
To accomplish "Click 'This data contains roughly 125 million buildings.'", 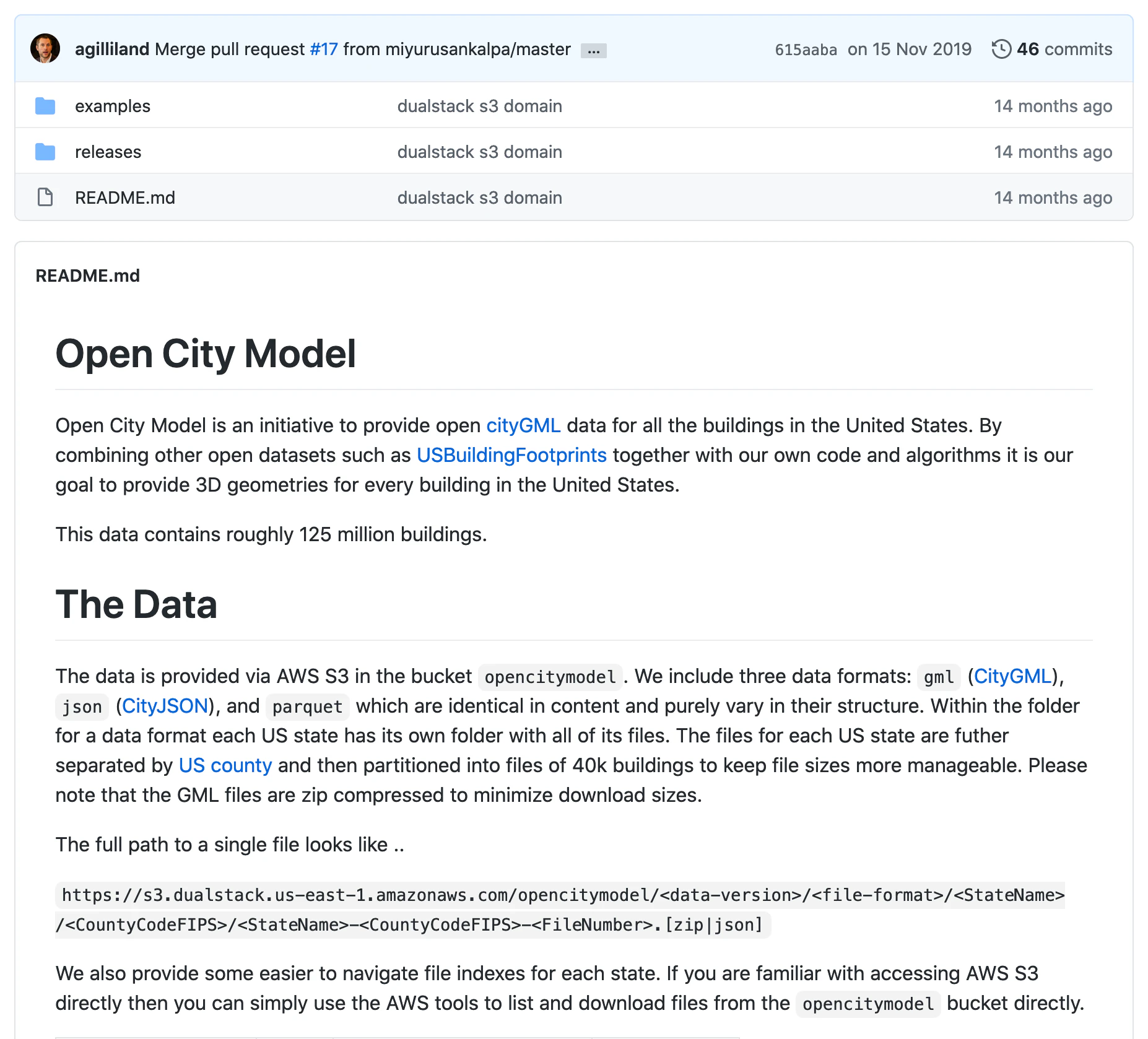I will click(271, 534).
